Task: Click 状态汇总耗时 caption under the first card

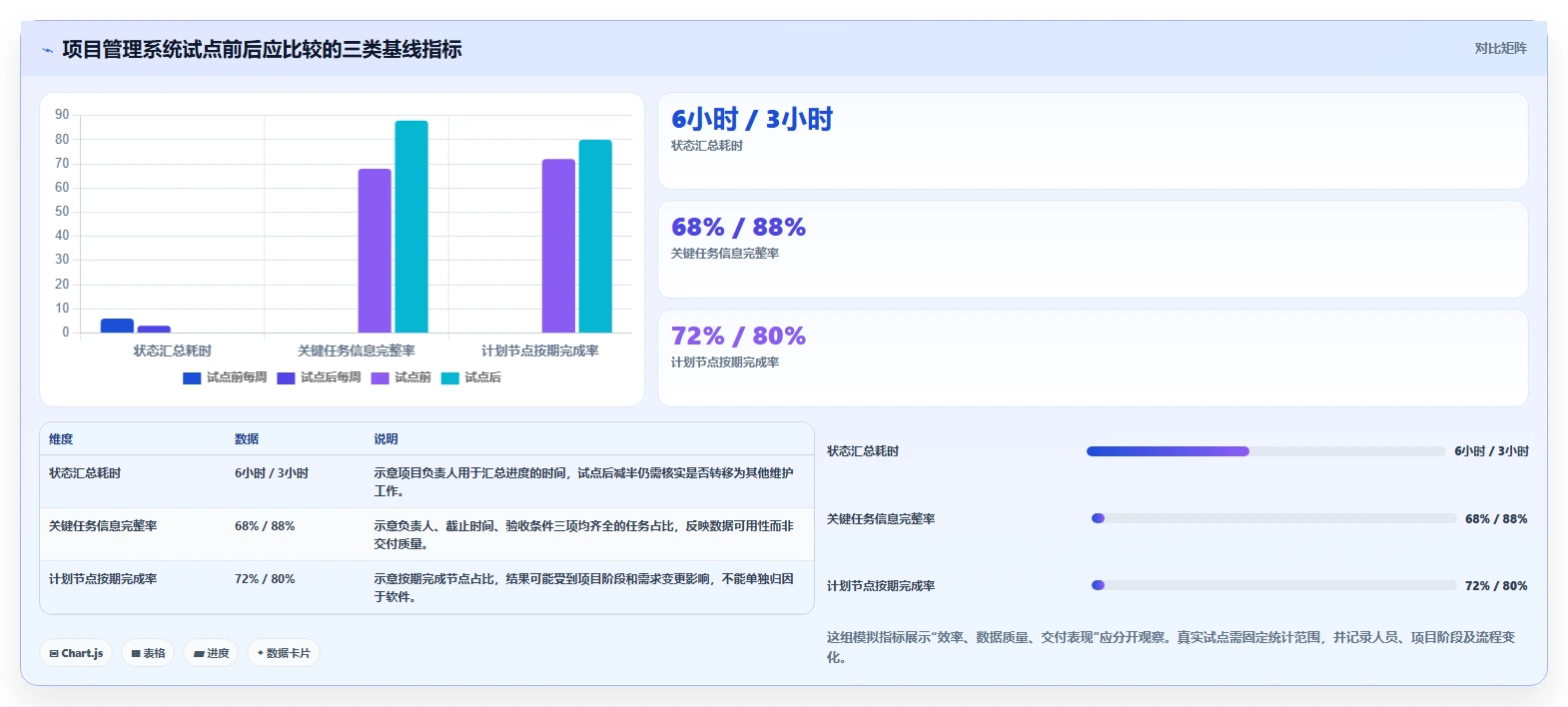Action: point(707,146)
